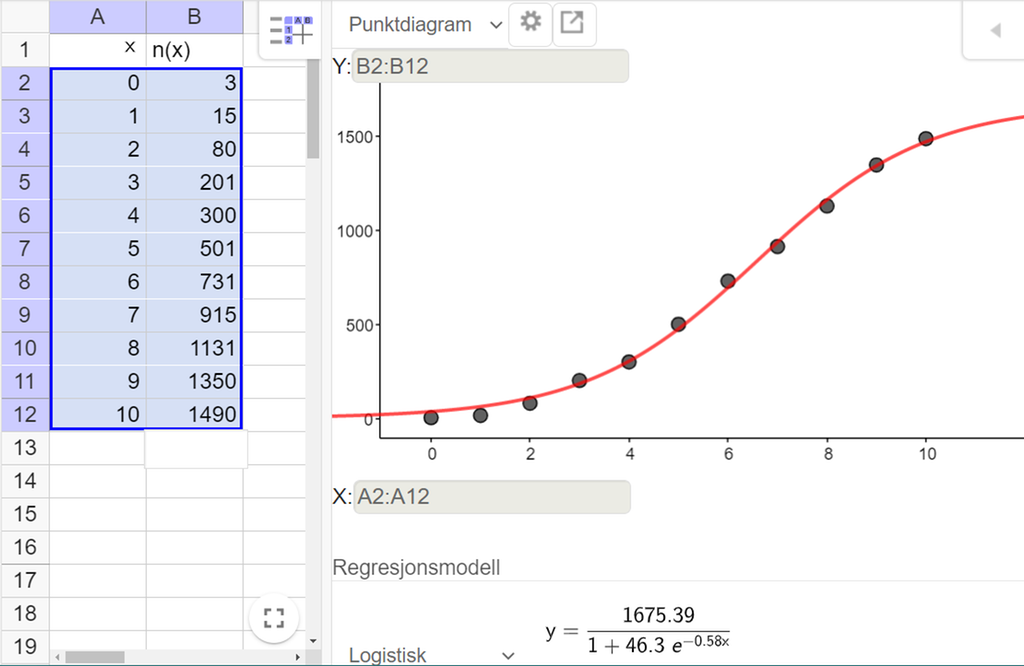Click the collapse panel arrow at right
Viewport: 1024px width, 666px height.
pos(995,30)
